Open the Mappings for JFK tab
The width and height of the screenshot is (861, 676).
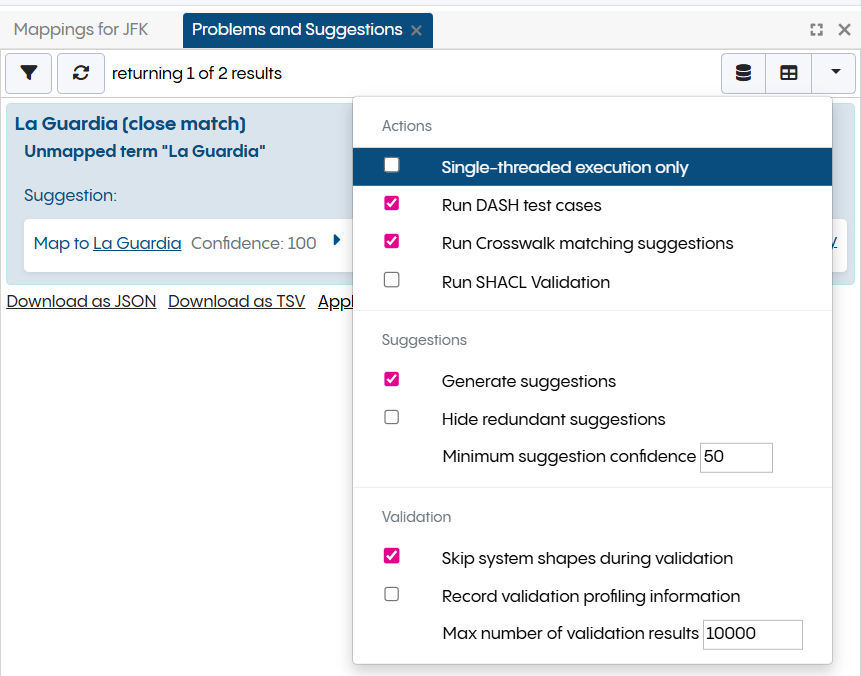click(x=81, y=30)
